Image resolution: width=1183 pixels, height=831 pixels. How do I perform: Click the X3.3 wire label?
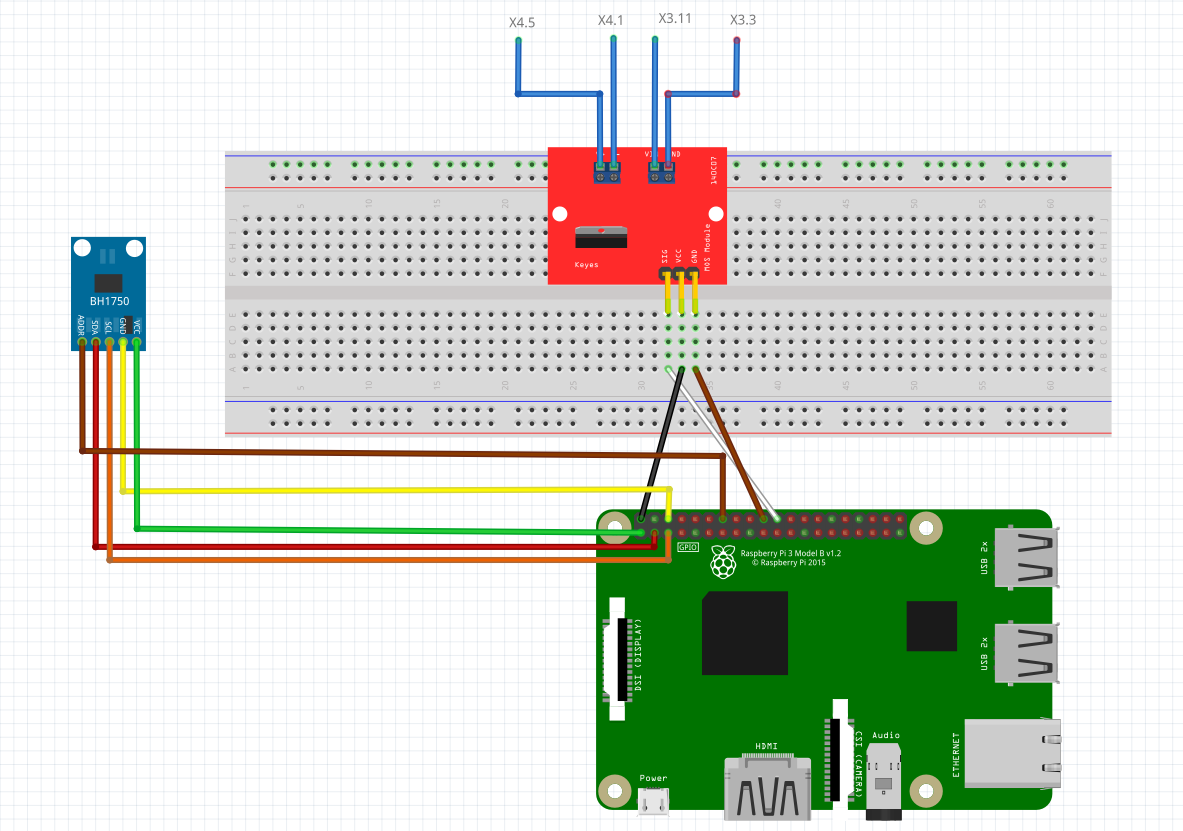(742, 18)
